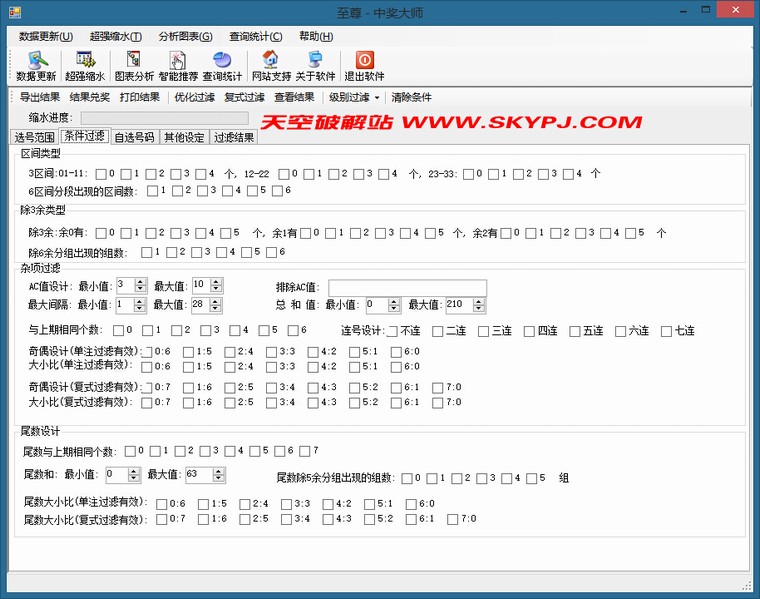Viewport: 760px width, 599px height.
Task: Click the 清除条件 button
Action: coord(411,98)
